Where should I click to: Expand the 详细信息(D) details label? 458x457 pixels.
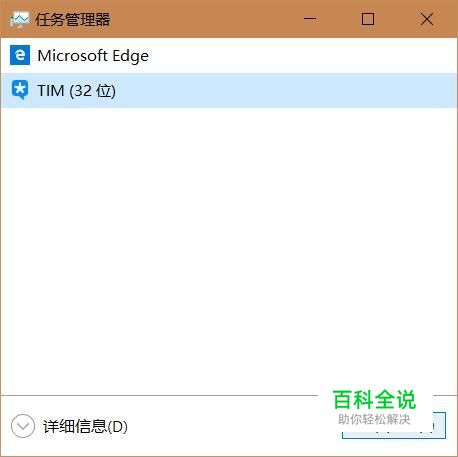[85, 426]
